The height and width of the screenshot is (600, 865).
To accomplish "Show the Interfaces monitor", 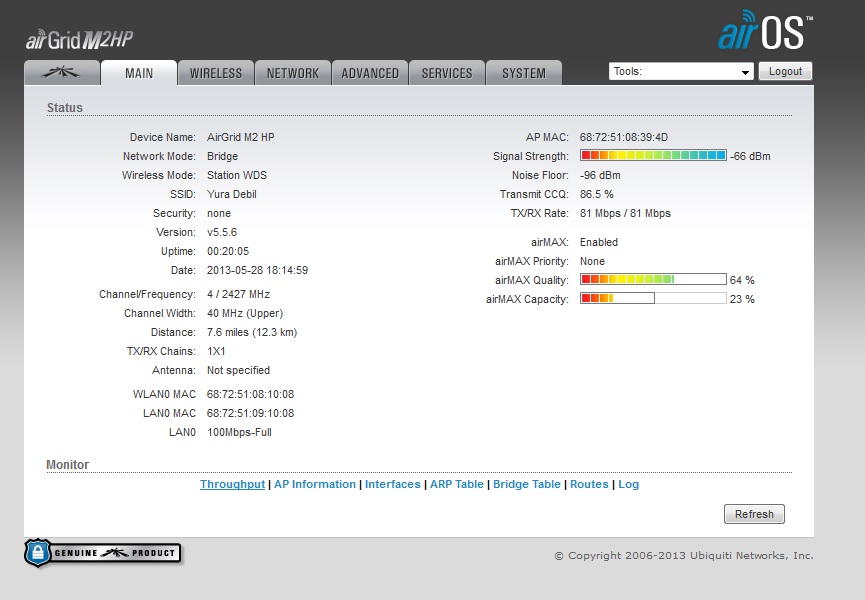I will coord(393,484).
